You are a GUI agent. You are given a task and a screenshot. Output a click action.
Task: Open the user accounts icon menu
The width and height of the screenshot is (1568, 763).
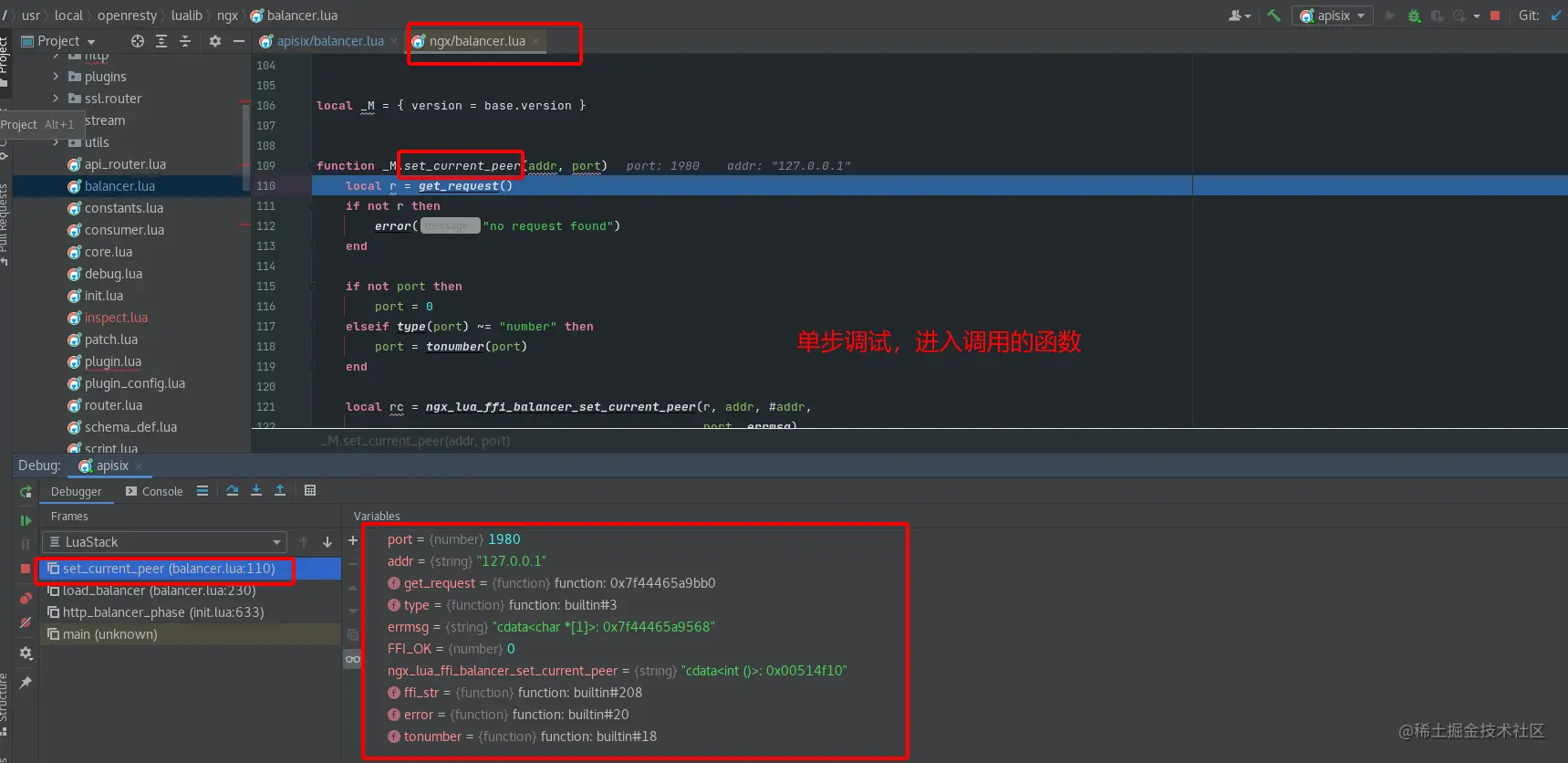pyautogui.click(x=1239, y=16)
